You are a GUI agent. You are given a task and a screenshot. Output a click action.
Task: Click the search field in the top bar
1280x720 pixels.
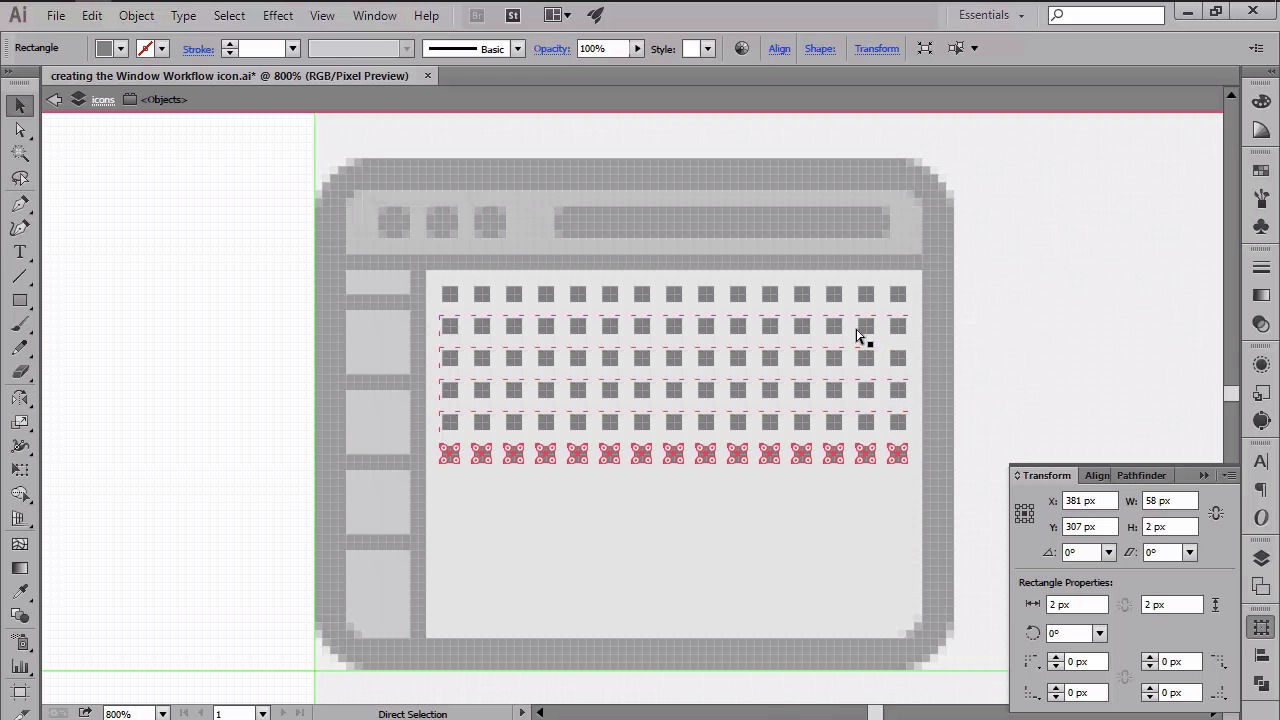(1106, 14)
